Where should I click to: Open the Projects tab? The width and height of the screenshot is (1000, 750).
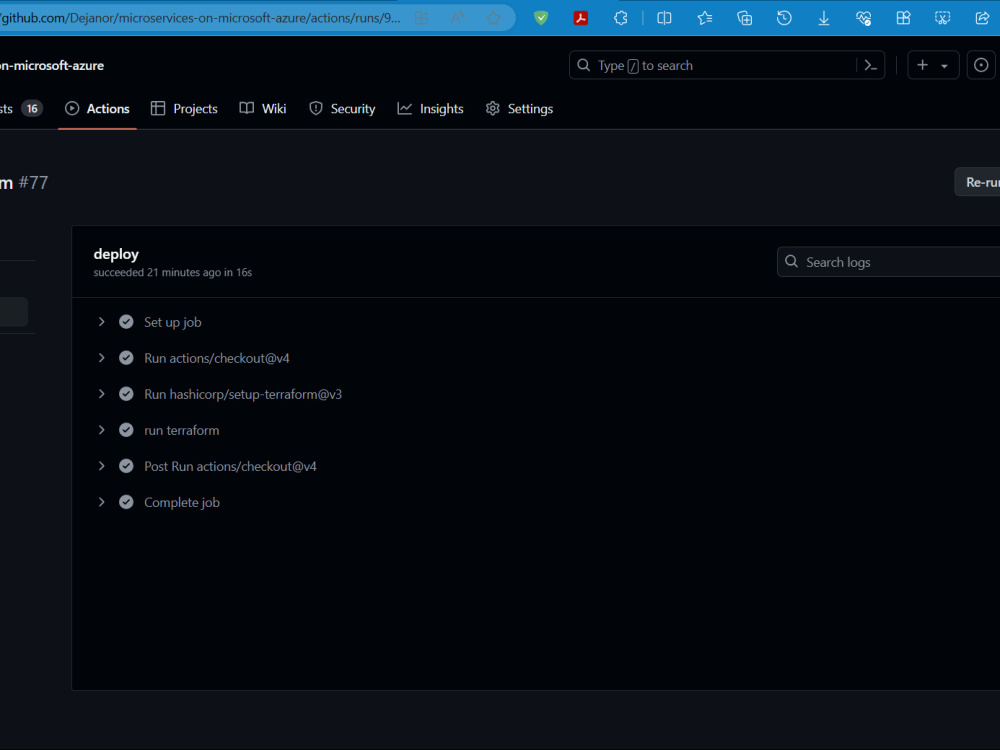184,109
